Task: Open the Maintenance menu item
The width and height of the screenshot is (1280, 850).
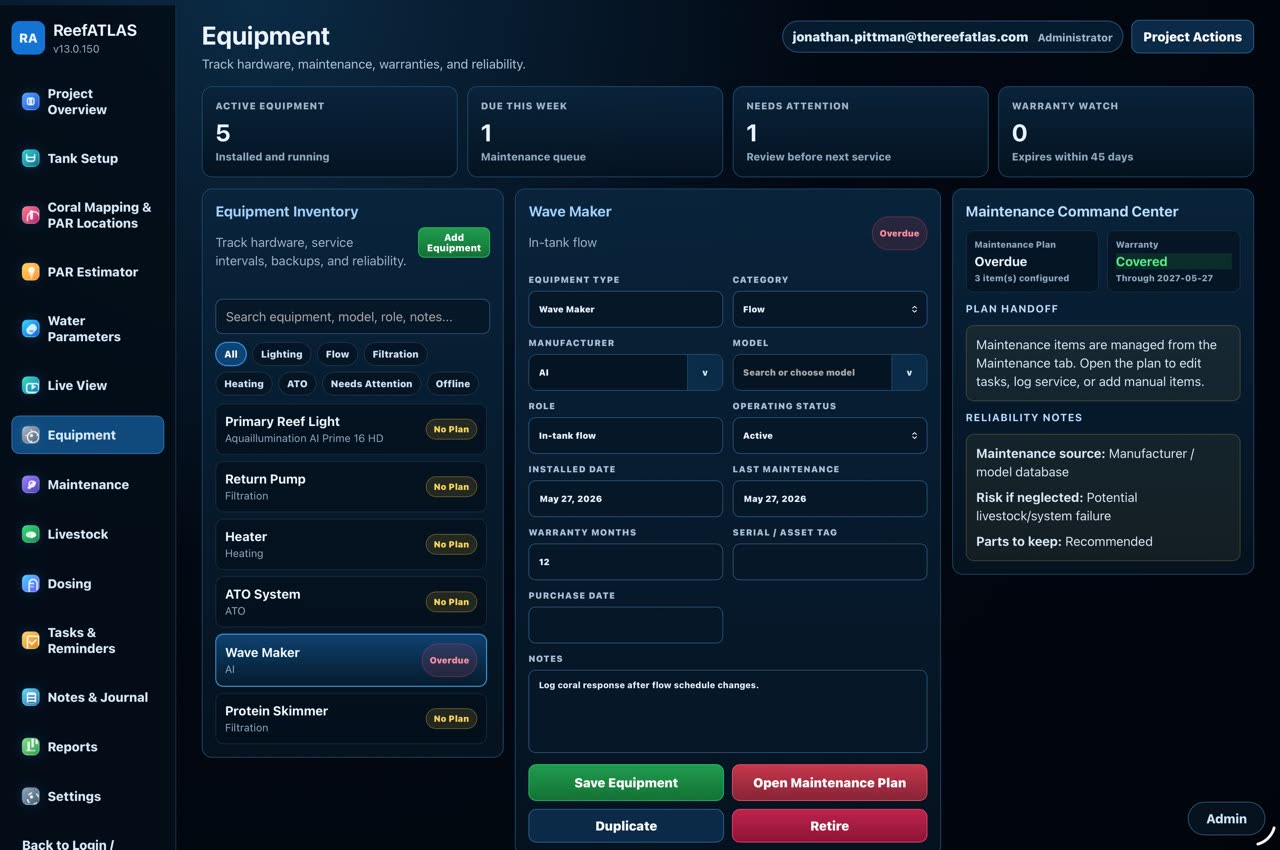Action: 88,484
